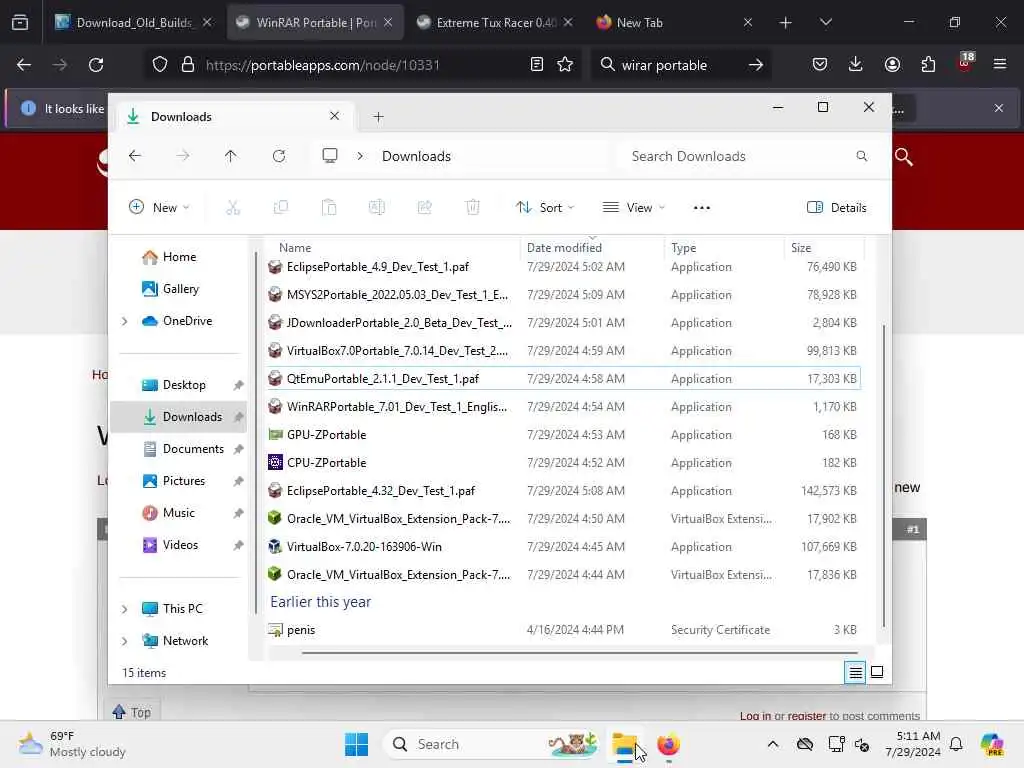Switch to details list view icon in status bar

pyautogui.click(x=855, y=672)
